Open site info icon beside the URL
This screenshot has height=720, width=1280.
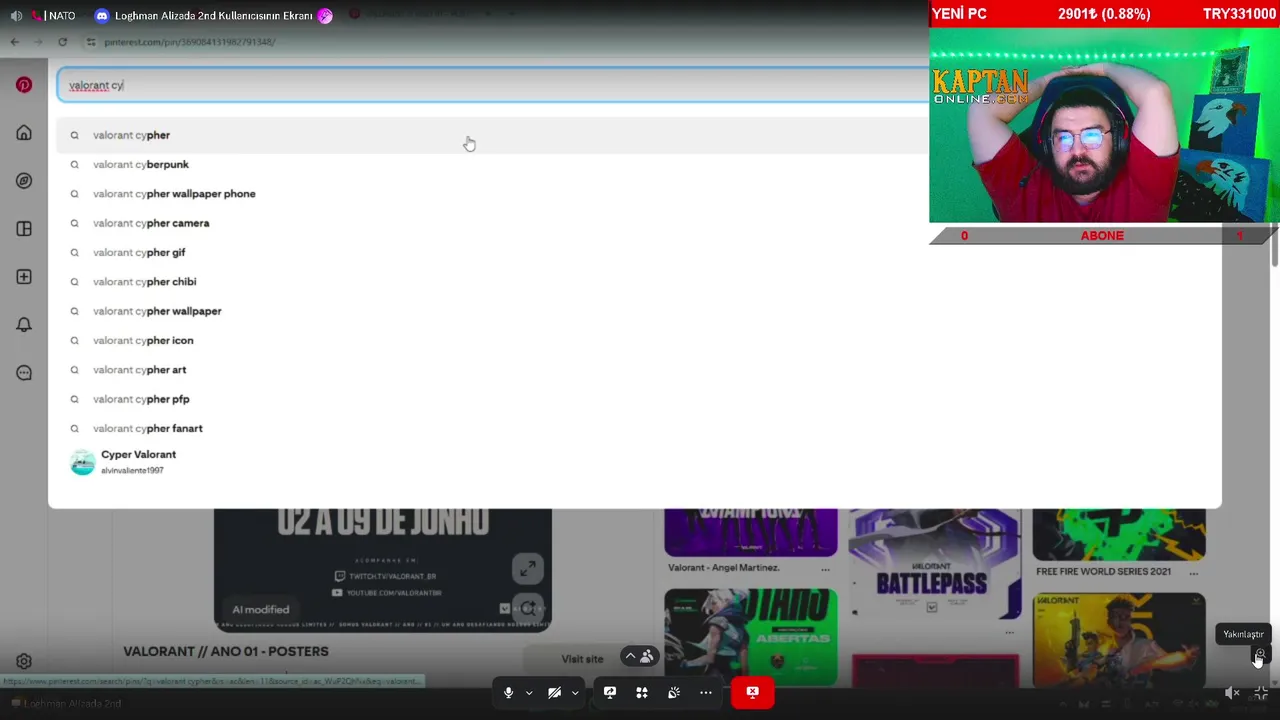[x=90, y=42]
